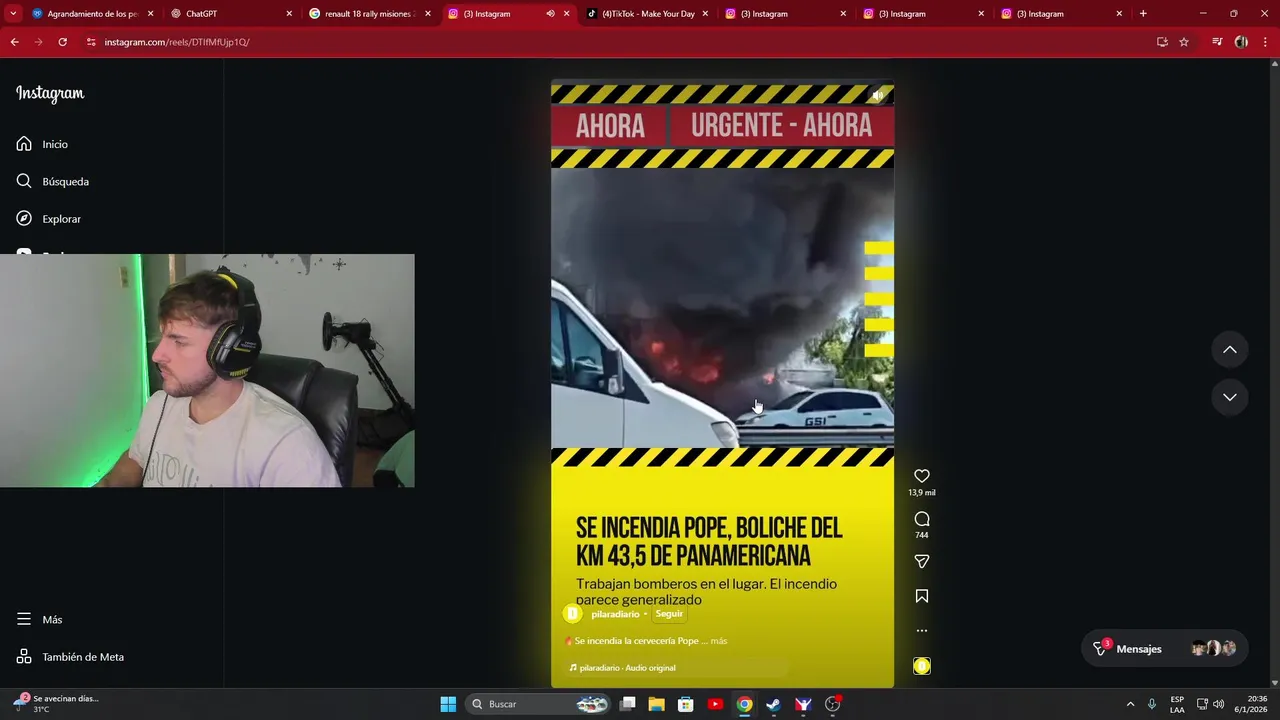Open the weather widget showing 31°C
The width and height of the screenshot is (1280, 720).
58,704
